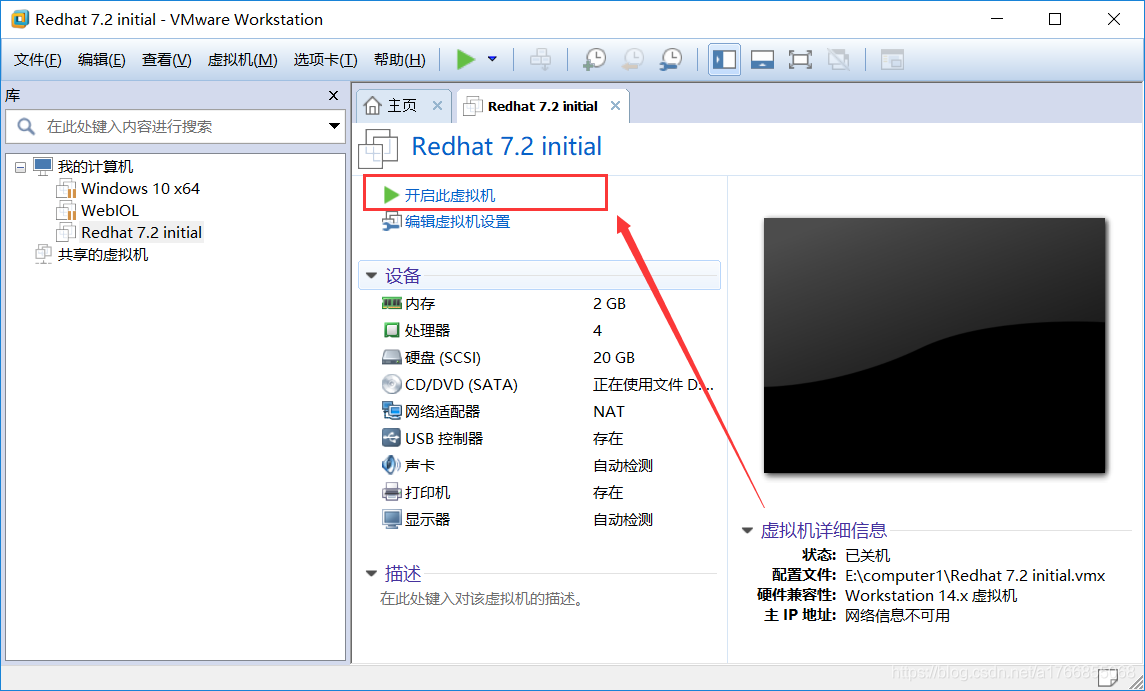Image resolution: width=1145 pixels, height=691 pixels.
Task: Click the large Redhat 7.2 initial heading
Action: pos(507,146)
